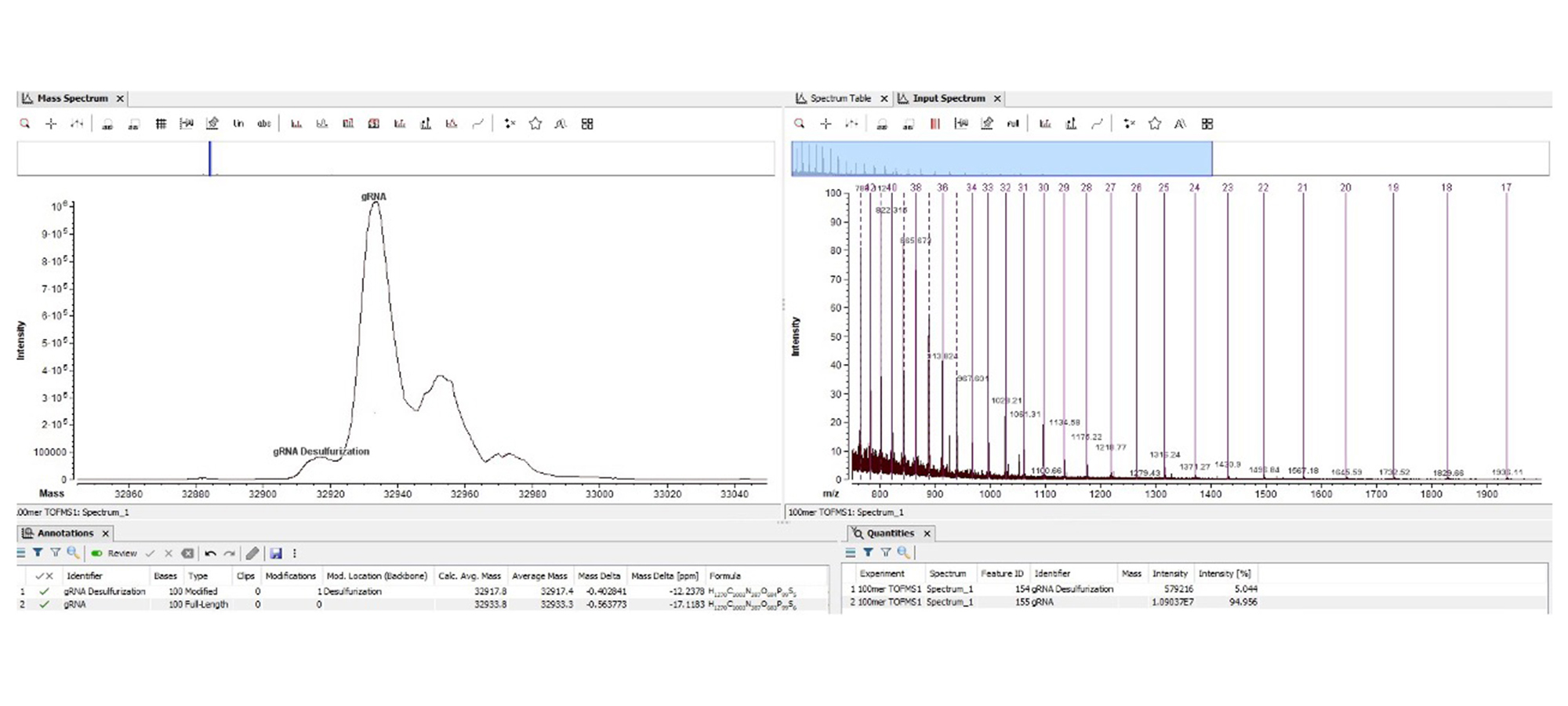Viewport: 1568px width, 706px height.
Task: Click the blue range selection in Input Spectrum overview
Action: (x=1001, y=158)
